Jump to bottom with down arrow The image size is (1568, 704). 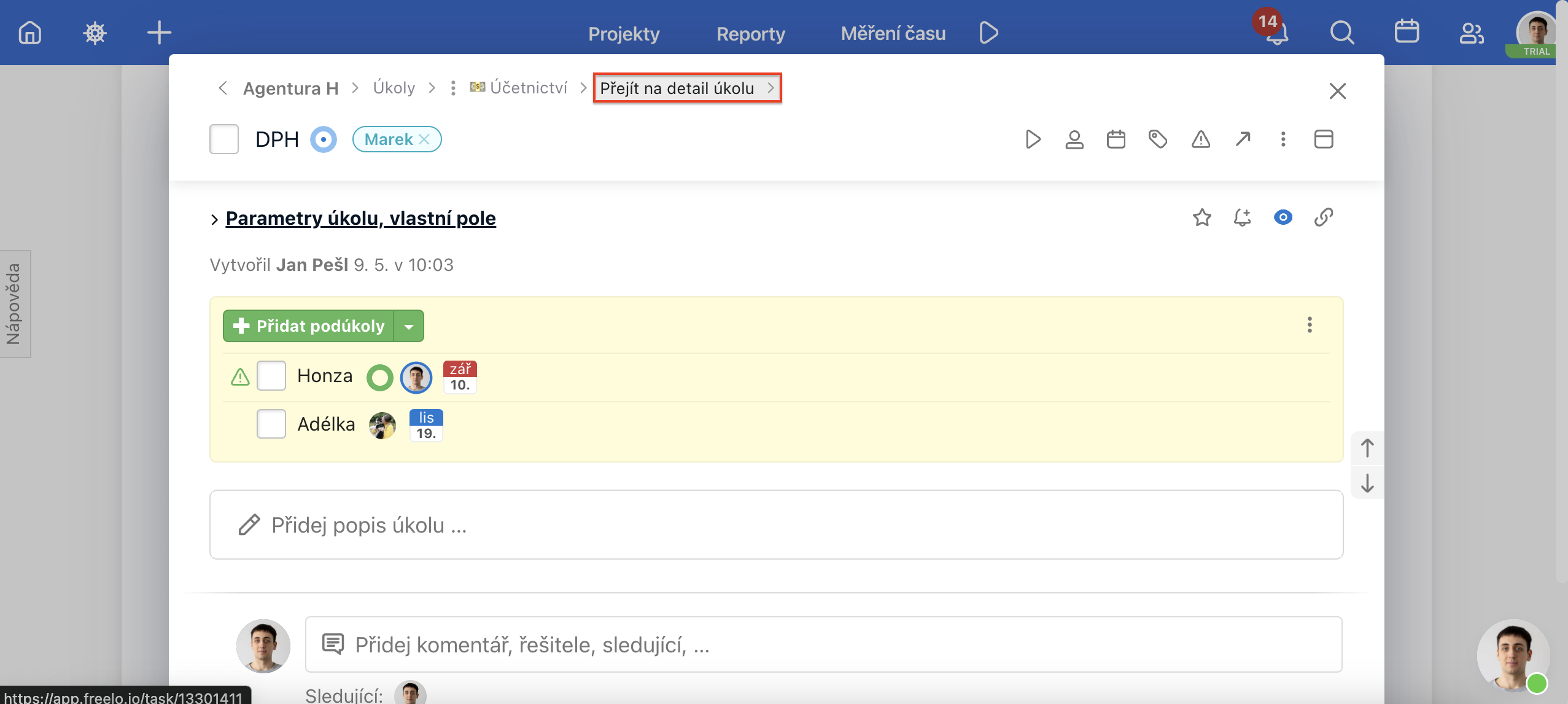coord(1367,483)
